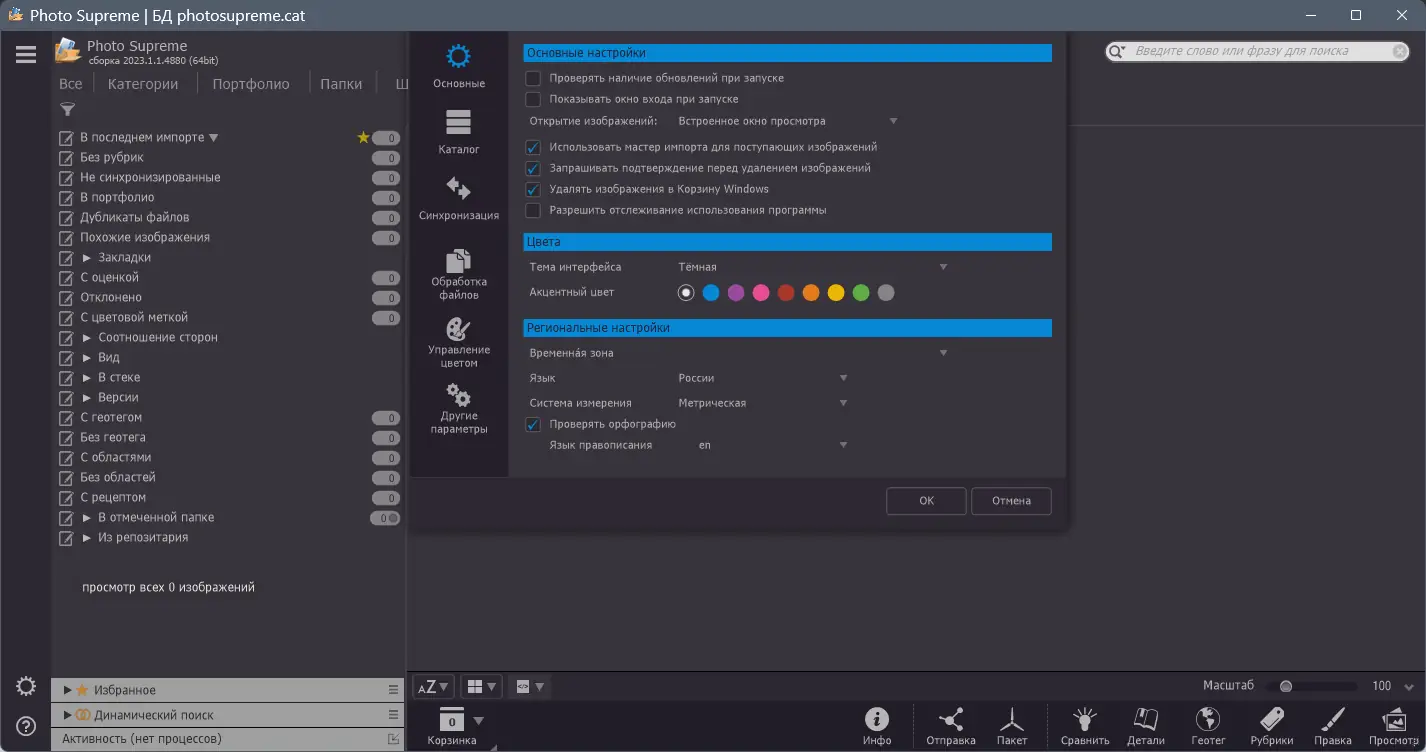
Task: Expand the Закладки tree item
Action: 87,258
